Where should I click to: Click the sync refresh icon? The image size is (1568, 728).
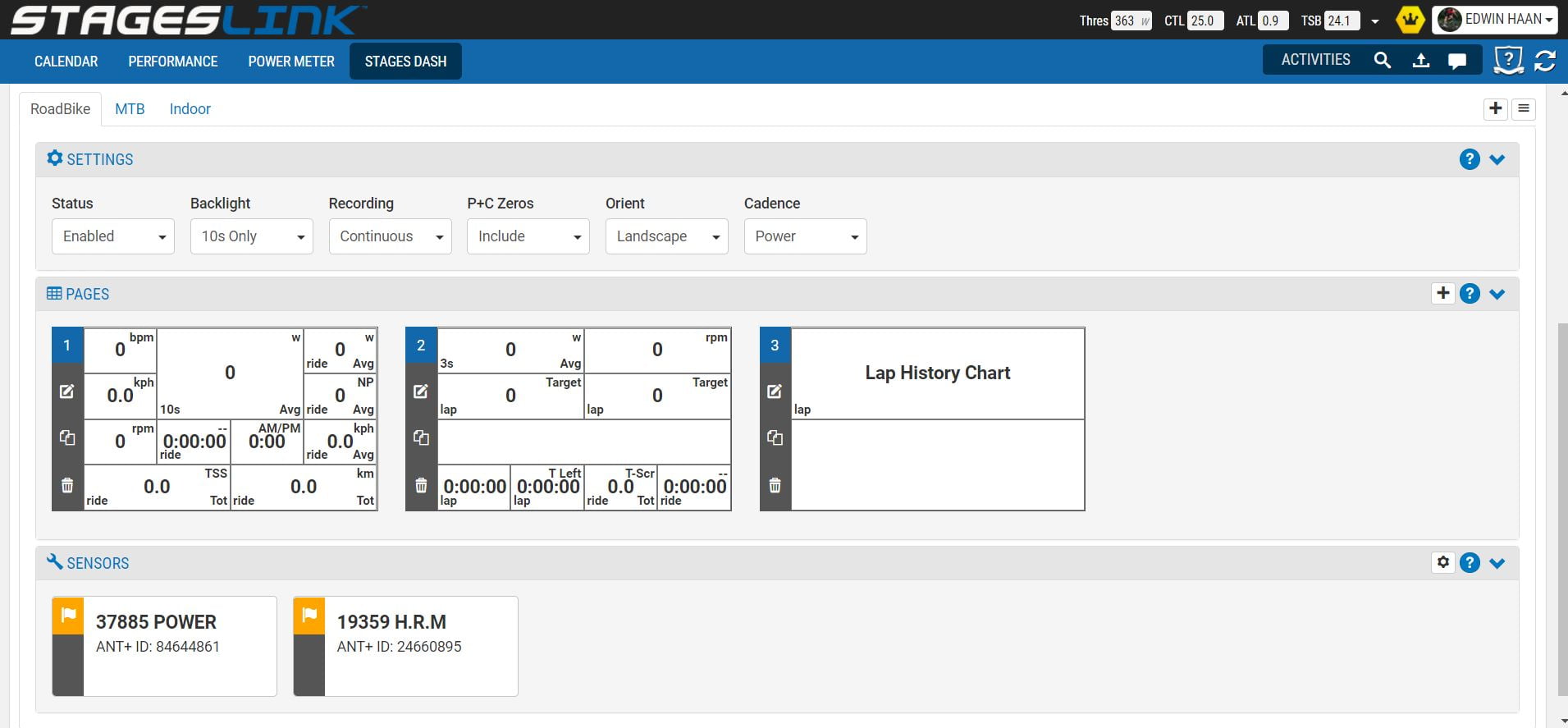[1545, 61]
